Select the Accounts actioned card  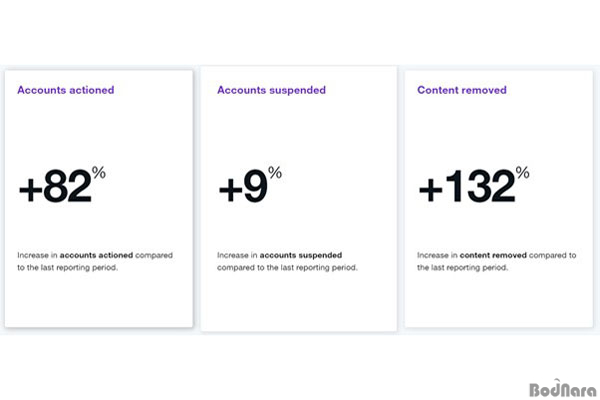point(99,199)
